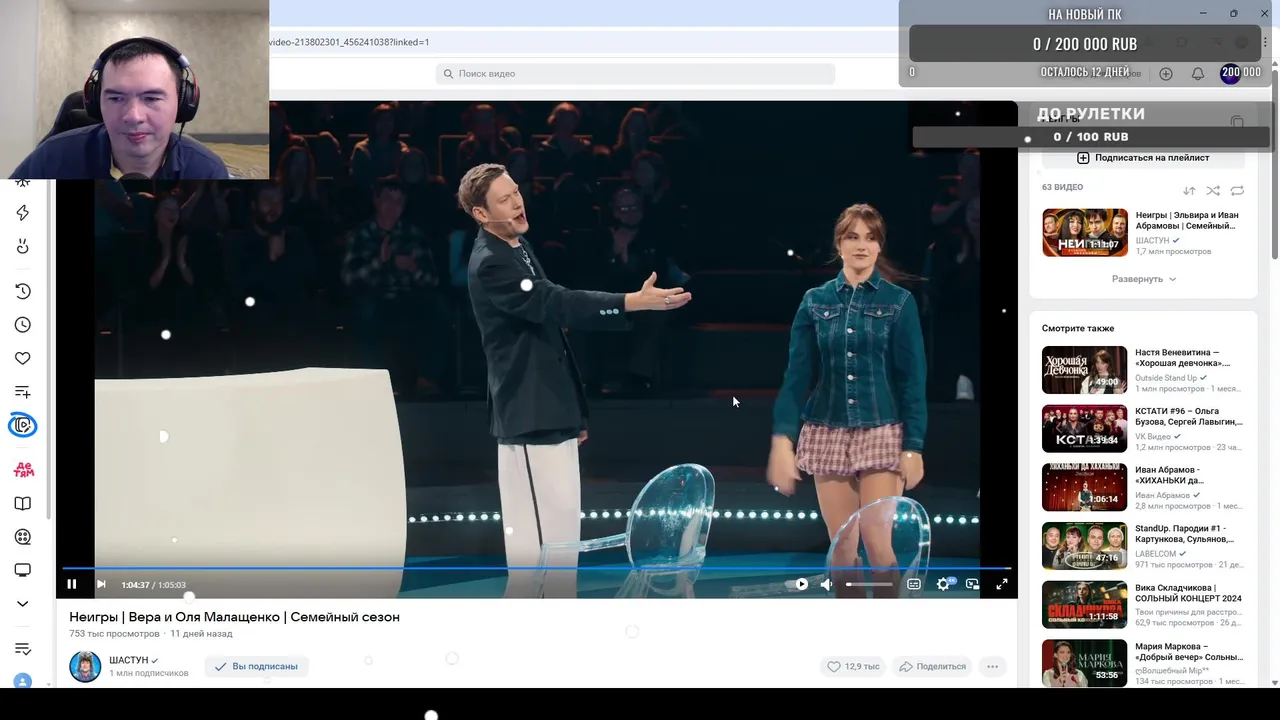Open picture-in-picture mini player

(972, 584)
